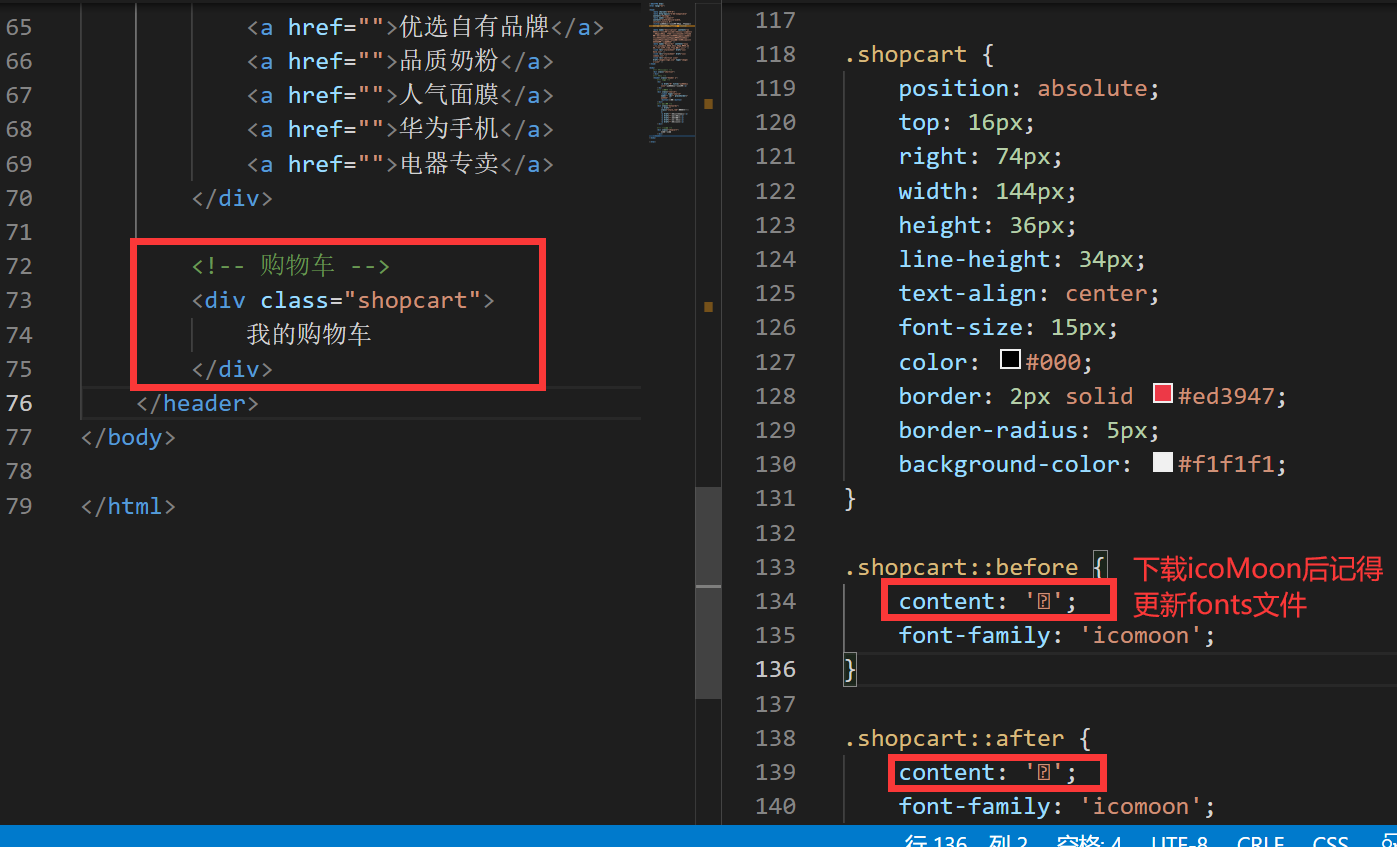Viewport: 1397px width, 847px height.
Task: Click the closing </header> tag
Action: pos(197,403)
